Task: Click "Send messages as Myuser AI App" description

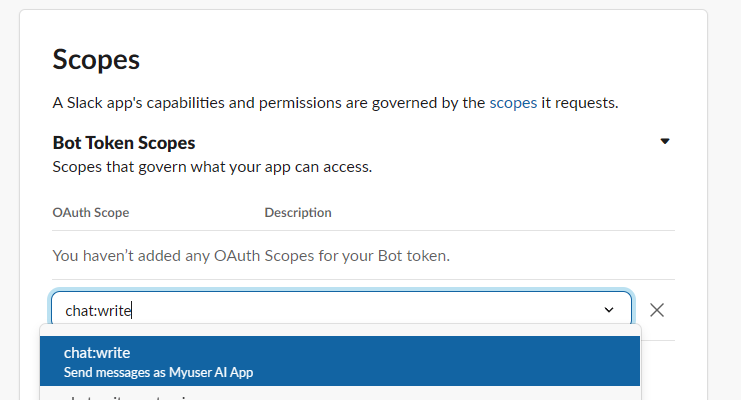Action: click(x=158, y=373)
